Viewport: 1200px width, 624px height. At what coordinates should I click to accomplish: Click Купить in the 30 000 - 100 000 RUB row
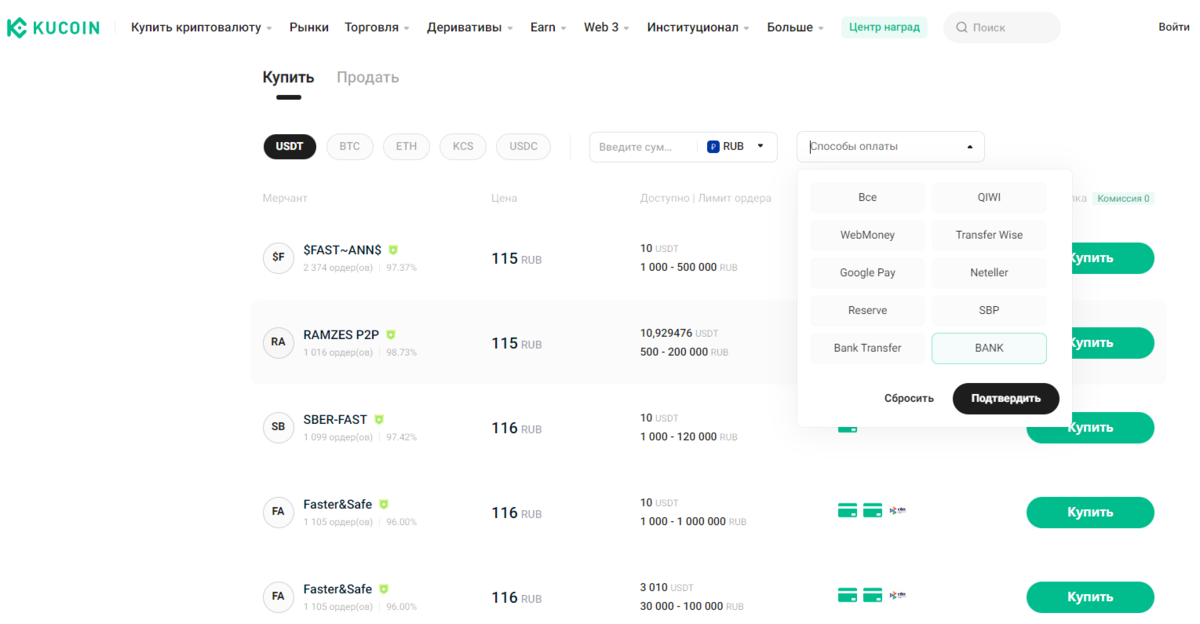[1090, 597]
